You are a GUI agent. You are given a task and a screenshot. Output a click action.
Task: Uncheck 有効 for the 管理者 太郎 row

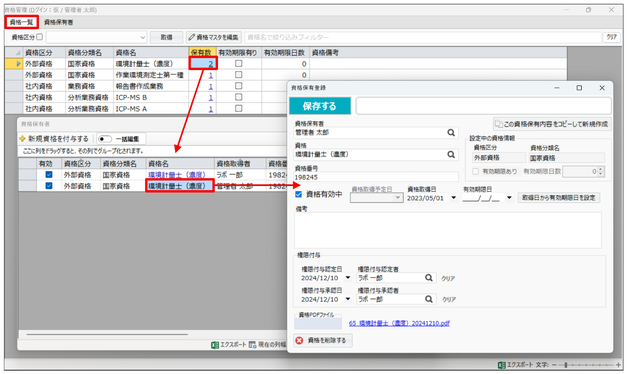pos(49,186)
